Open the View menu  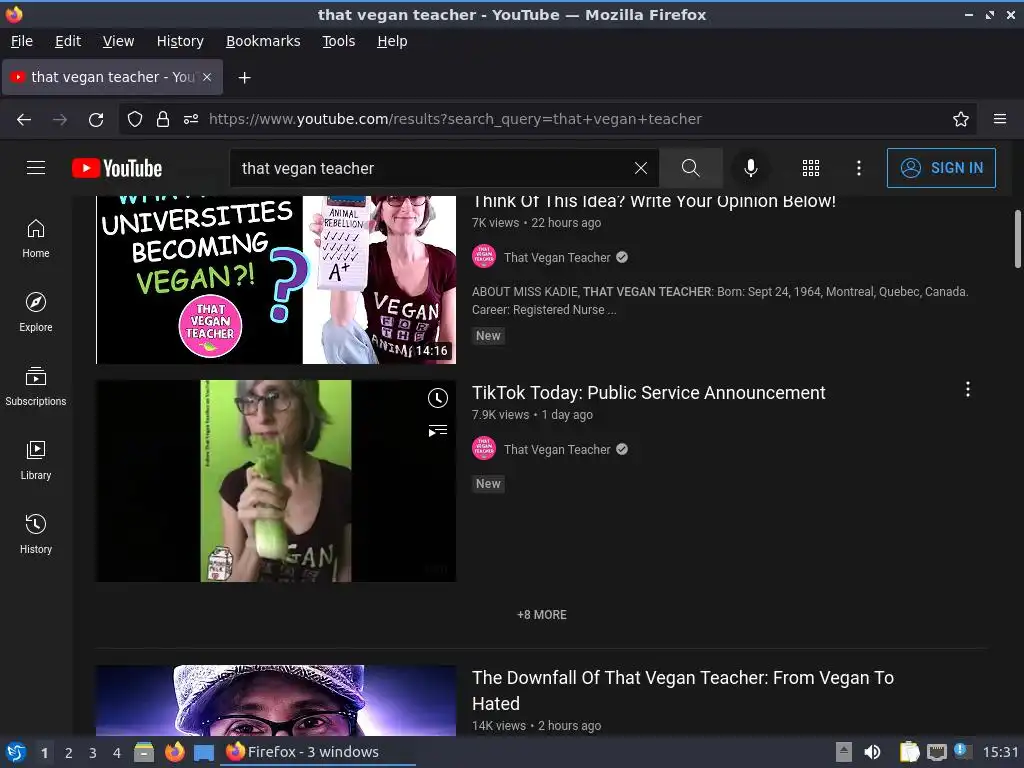click(x=118, y=41)
